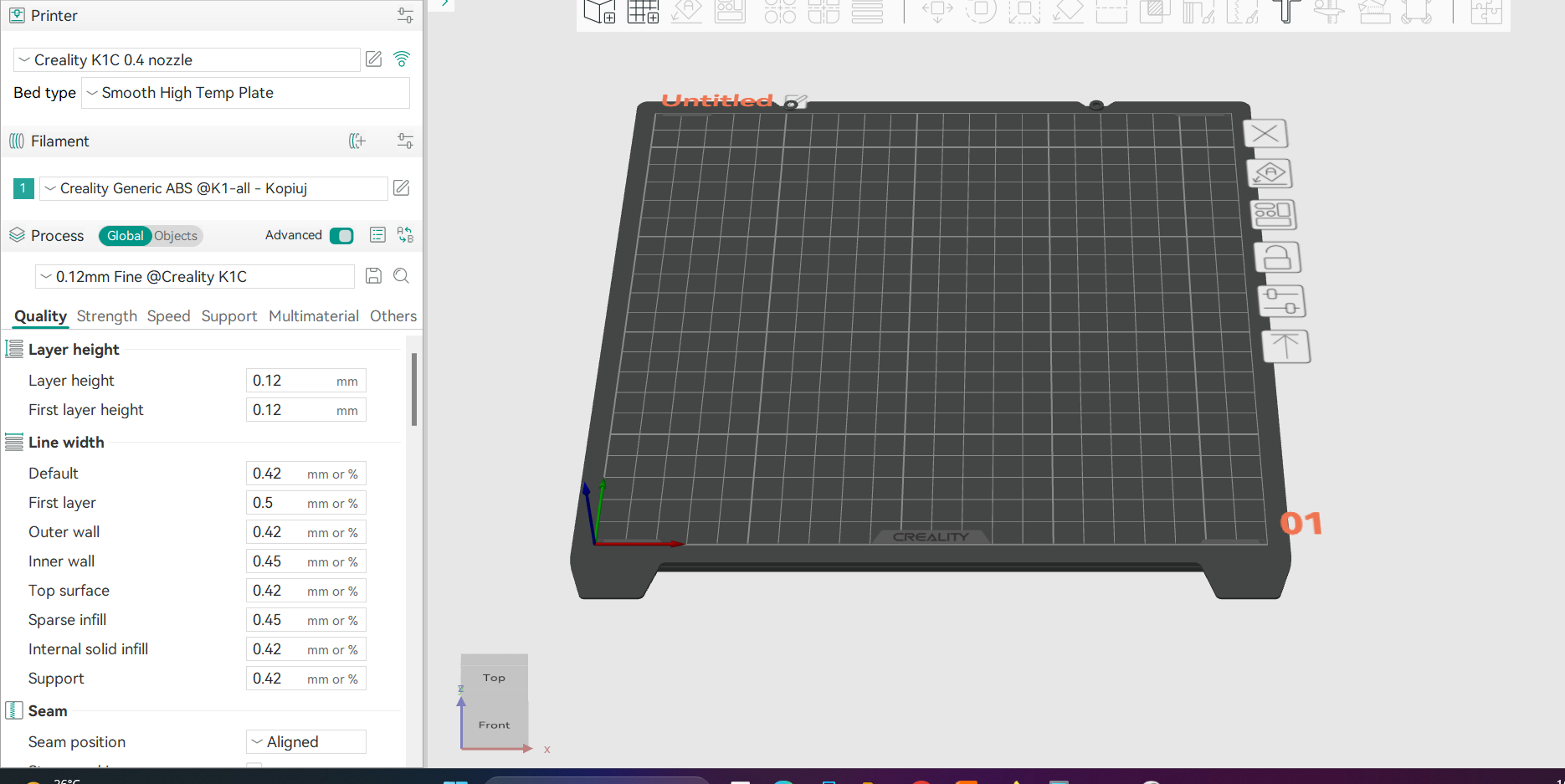Image resolution: width=1565 pixels, height=784 pixels.
Task: Click the Wi-Fi printer connection icon
Action: 402,59
